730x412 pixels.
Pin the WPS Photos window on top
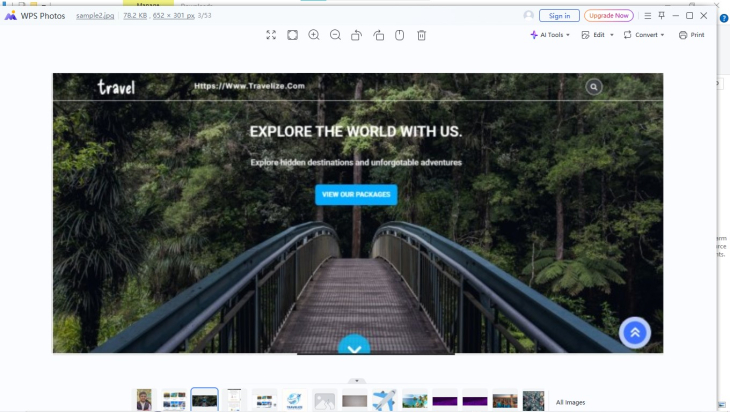(x=661, y=16)
